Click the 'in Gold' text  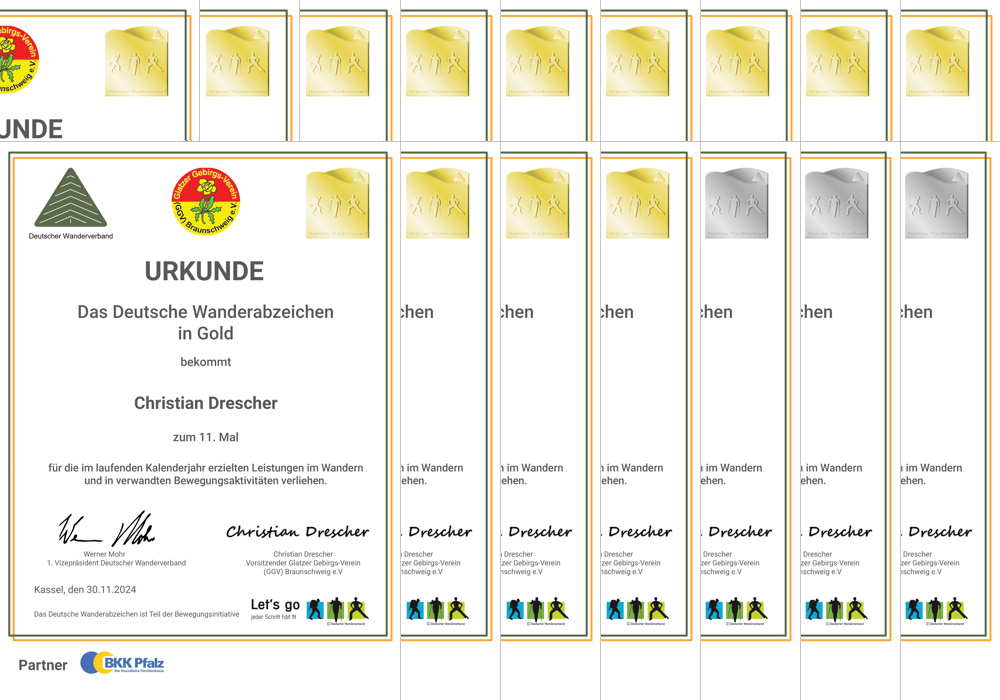click(x=205, y=333)
